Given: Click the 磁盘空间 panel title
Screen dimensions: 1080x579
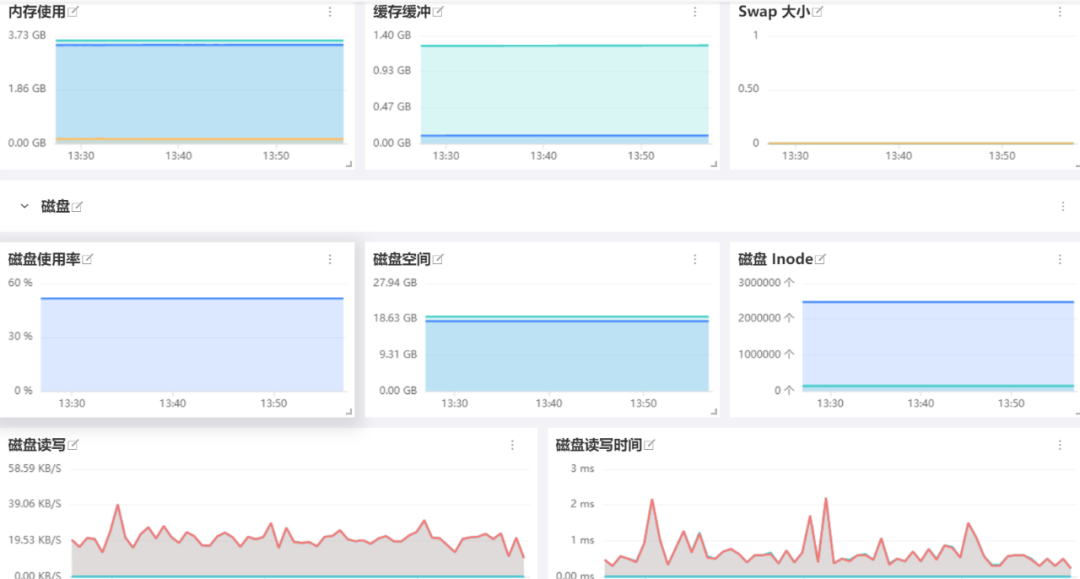Looking at the screenshot, I should point(402,259).
